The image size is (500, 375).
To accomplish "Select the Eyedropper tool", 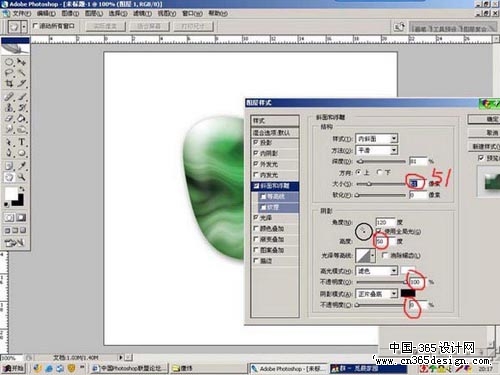I will click(x=22, y=166).
